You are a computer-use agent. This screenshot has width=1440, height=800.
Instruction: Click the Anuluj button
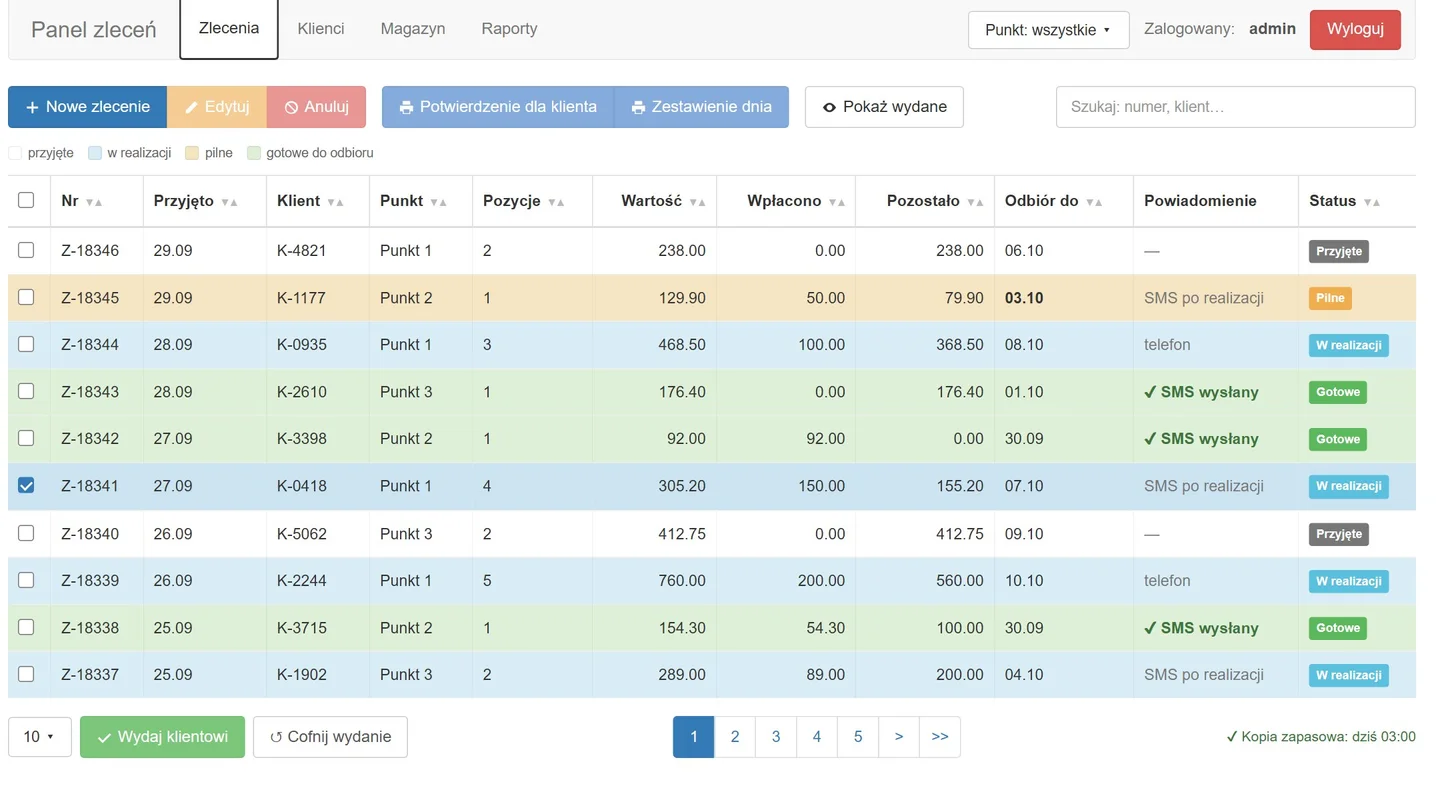(316, 107)
